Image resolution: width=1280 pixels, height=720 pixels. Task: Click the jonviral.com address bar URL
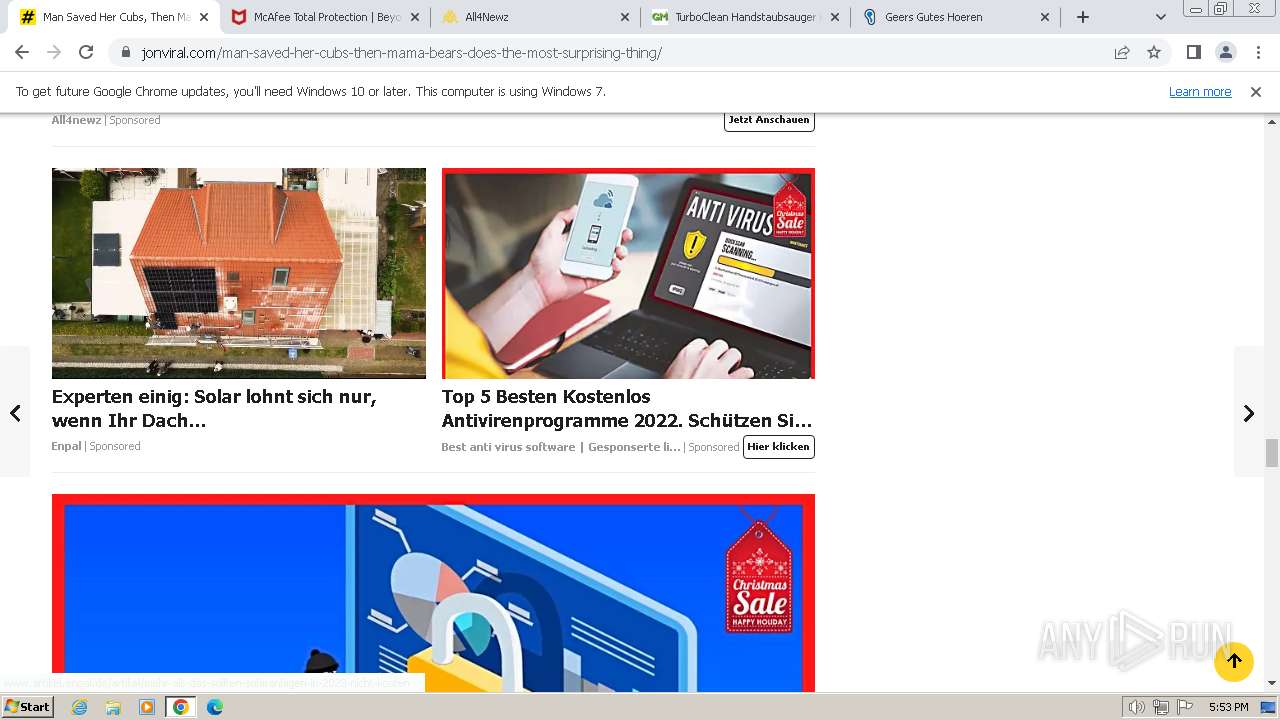[402, 53]
